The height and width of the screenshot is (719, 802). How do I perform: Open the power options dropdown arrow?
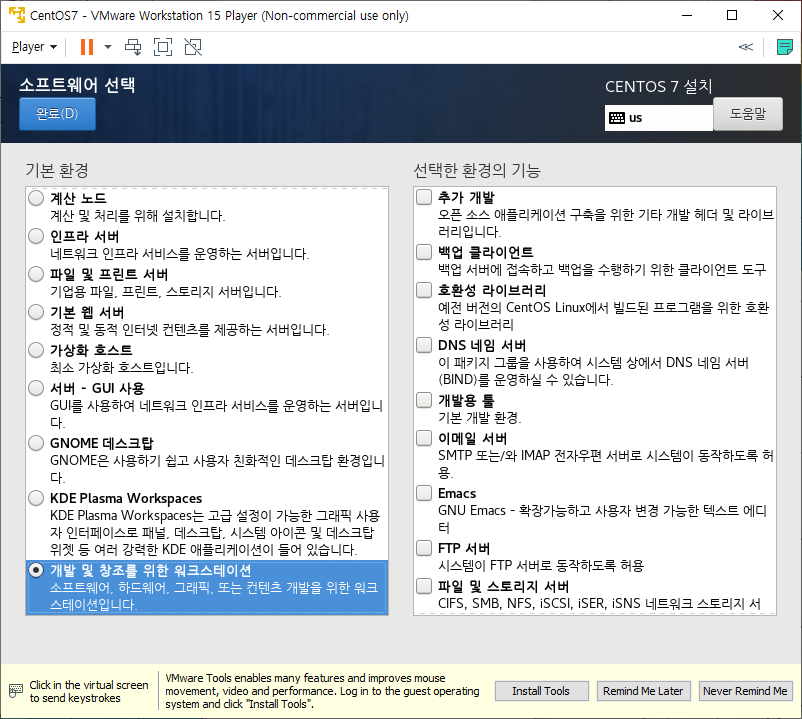click(107, 47)
